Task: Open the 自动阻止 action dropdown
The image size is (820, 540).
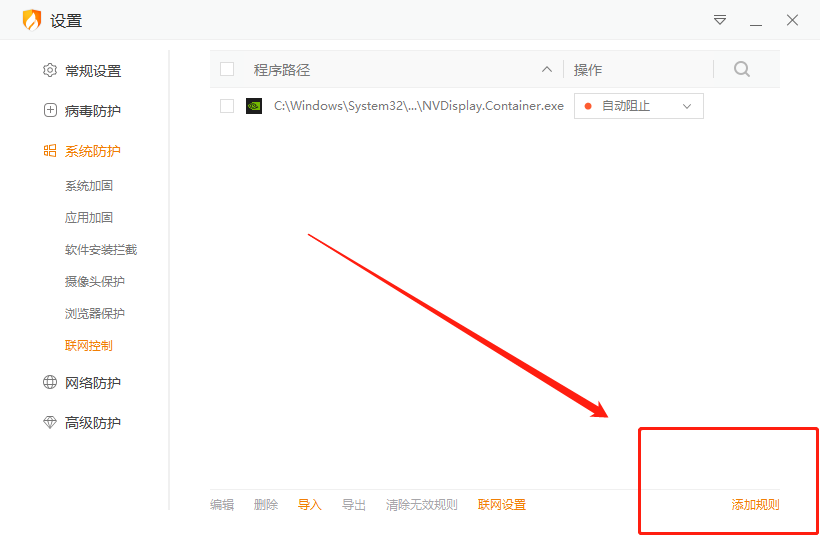Action: point(639,106)
